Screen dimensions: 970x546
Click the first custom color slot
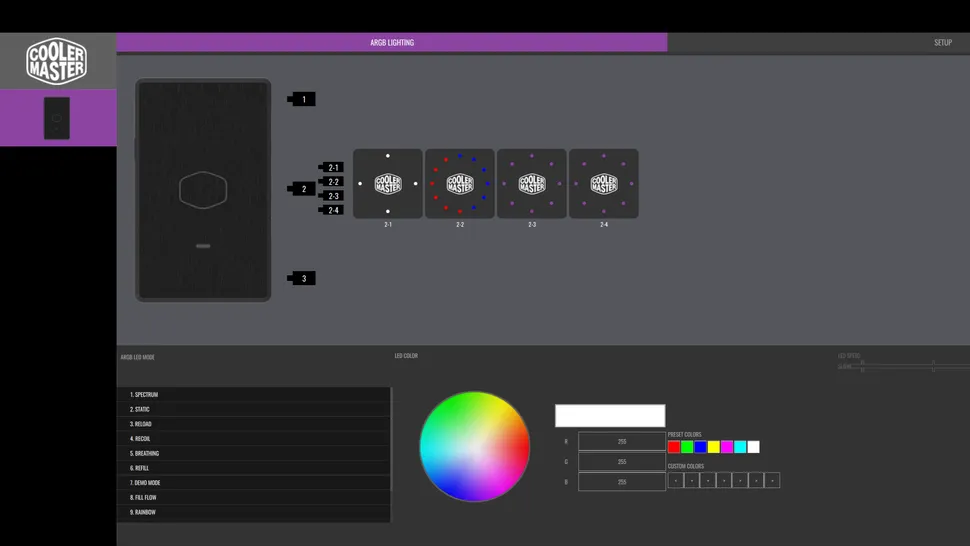tap(675, 481)
